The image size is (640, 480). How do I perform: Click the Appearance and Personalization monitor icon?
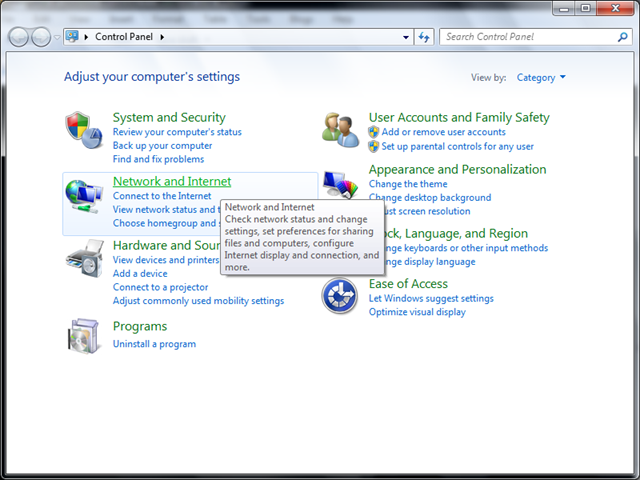(340, 184)
